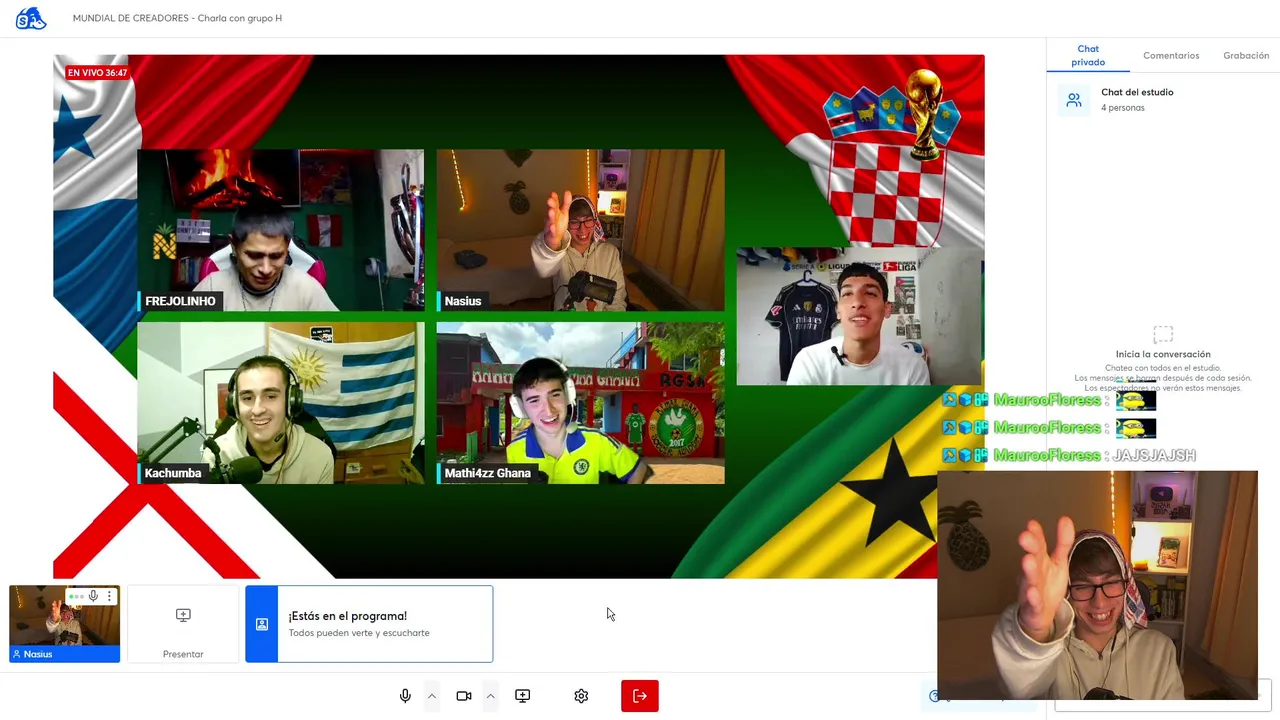1280x720 pixels.
Task: Click the share screen icon in bottom toolbar
Action: [523, 696]
